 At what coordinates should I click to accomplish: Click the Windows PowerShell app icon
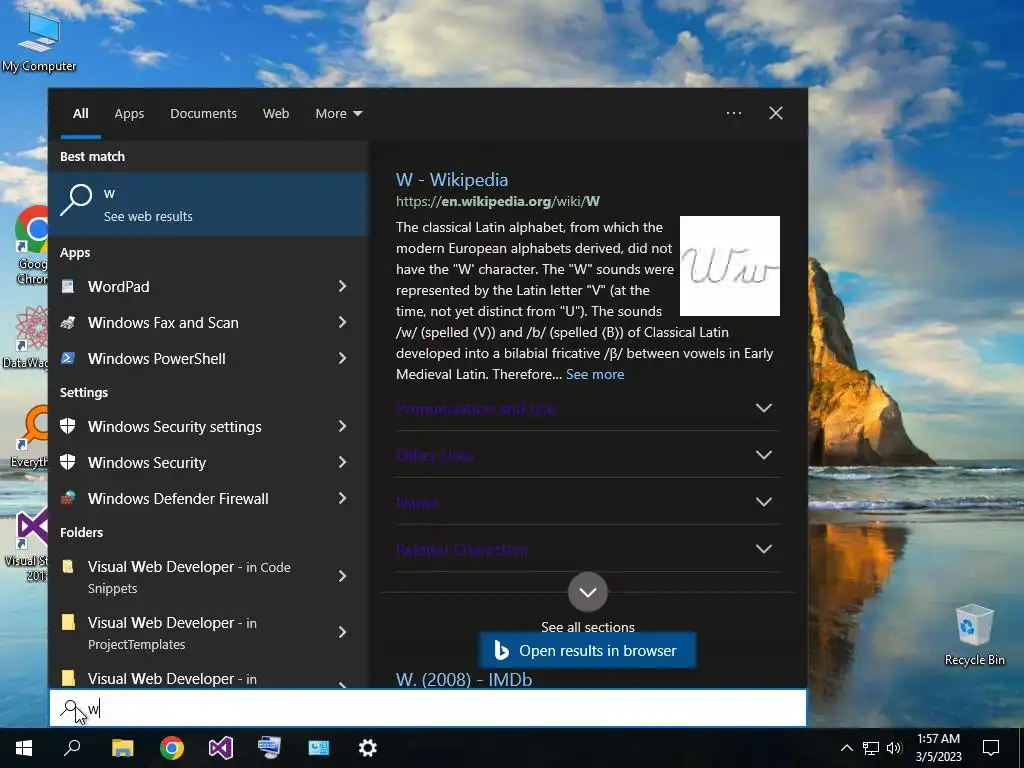coord(68,359)
